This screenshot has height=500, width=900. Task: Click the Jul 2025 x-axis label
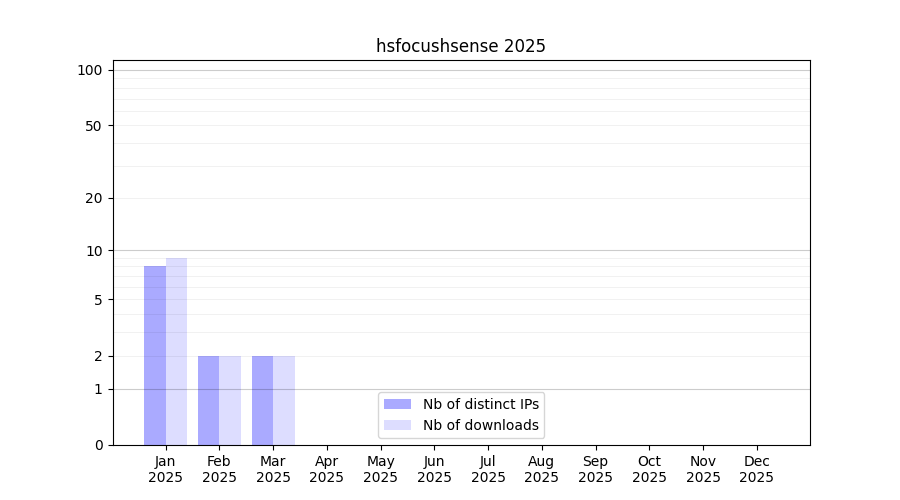488,469
